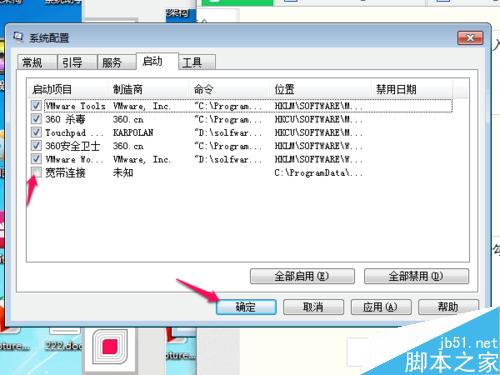500x375 pixels.
Task: Click the 全部禁用 button
Action: click(x=416, y=276)
